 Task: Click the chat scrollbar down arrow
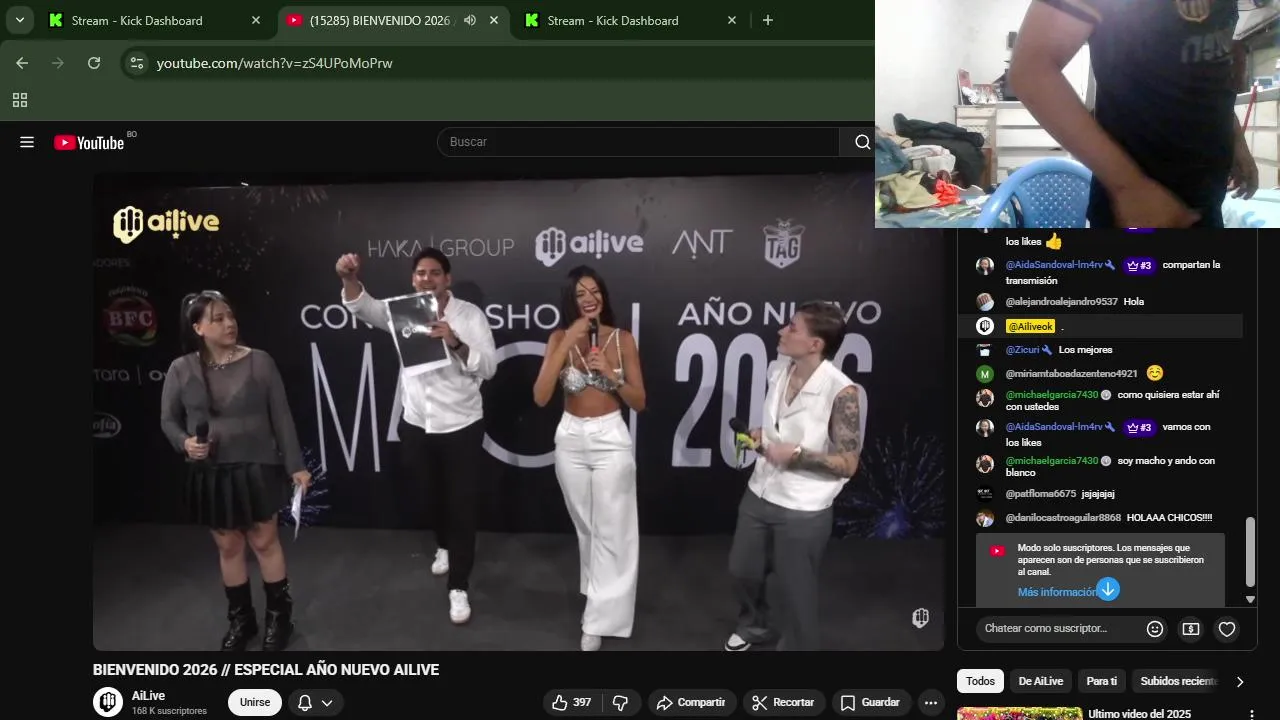pos(1250,599)
